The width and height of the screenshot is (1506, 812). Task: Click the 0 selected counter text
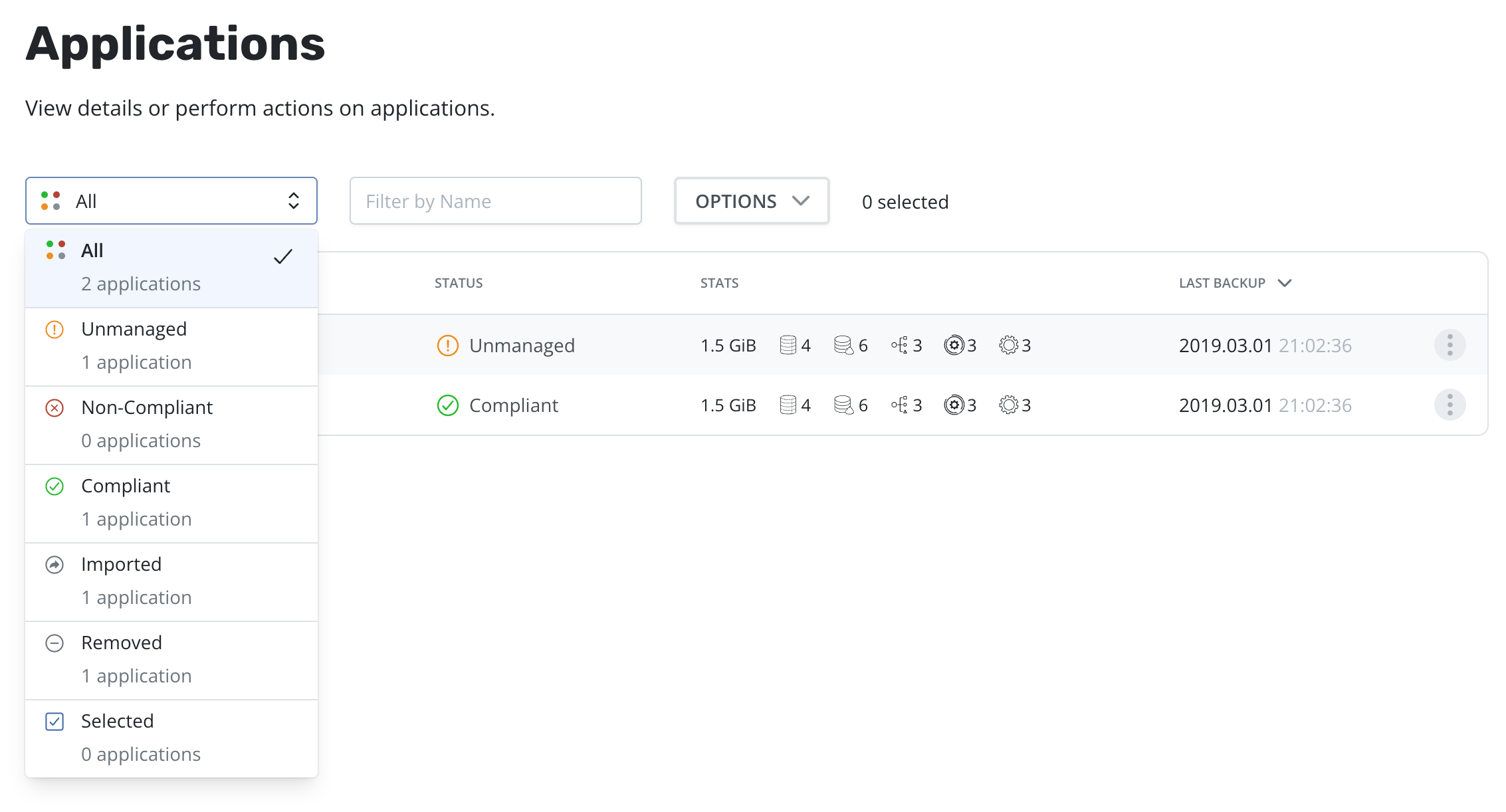[x=905, y=202]
